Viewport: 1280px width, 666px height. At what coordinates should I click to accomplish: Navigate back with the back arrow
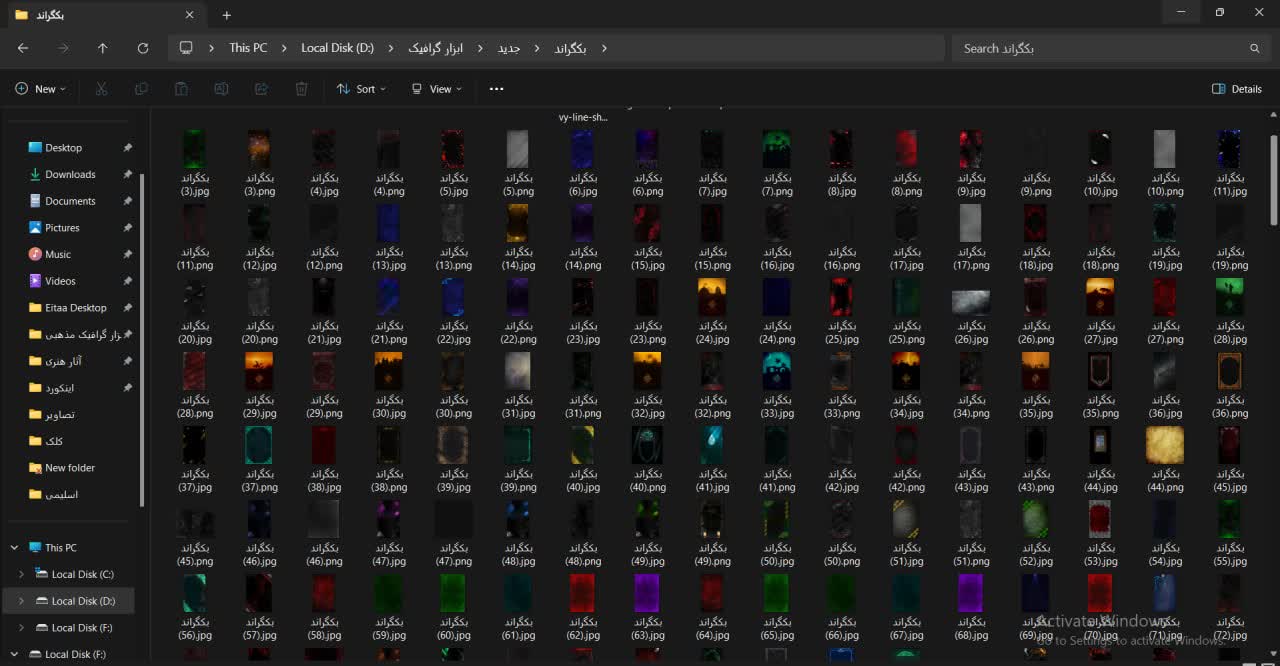coord(23,48)
